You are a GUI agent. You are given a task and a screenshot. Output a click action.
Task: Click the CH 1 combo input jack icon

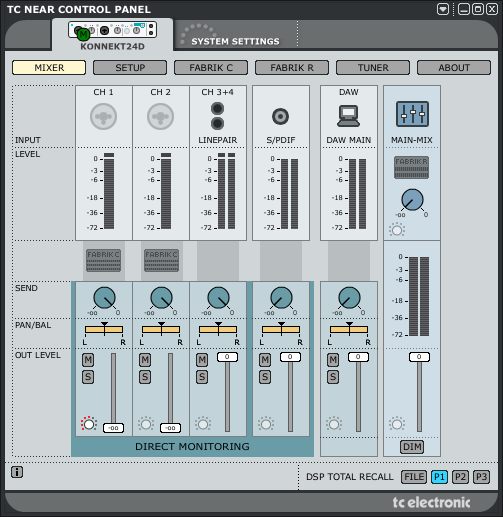(x=103, y=116)
